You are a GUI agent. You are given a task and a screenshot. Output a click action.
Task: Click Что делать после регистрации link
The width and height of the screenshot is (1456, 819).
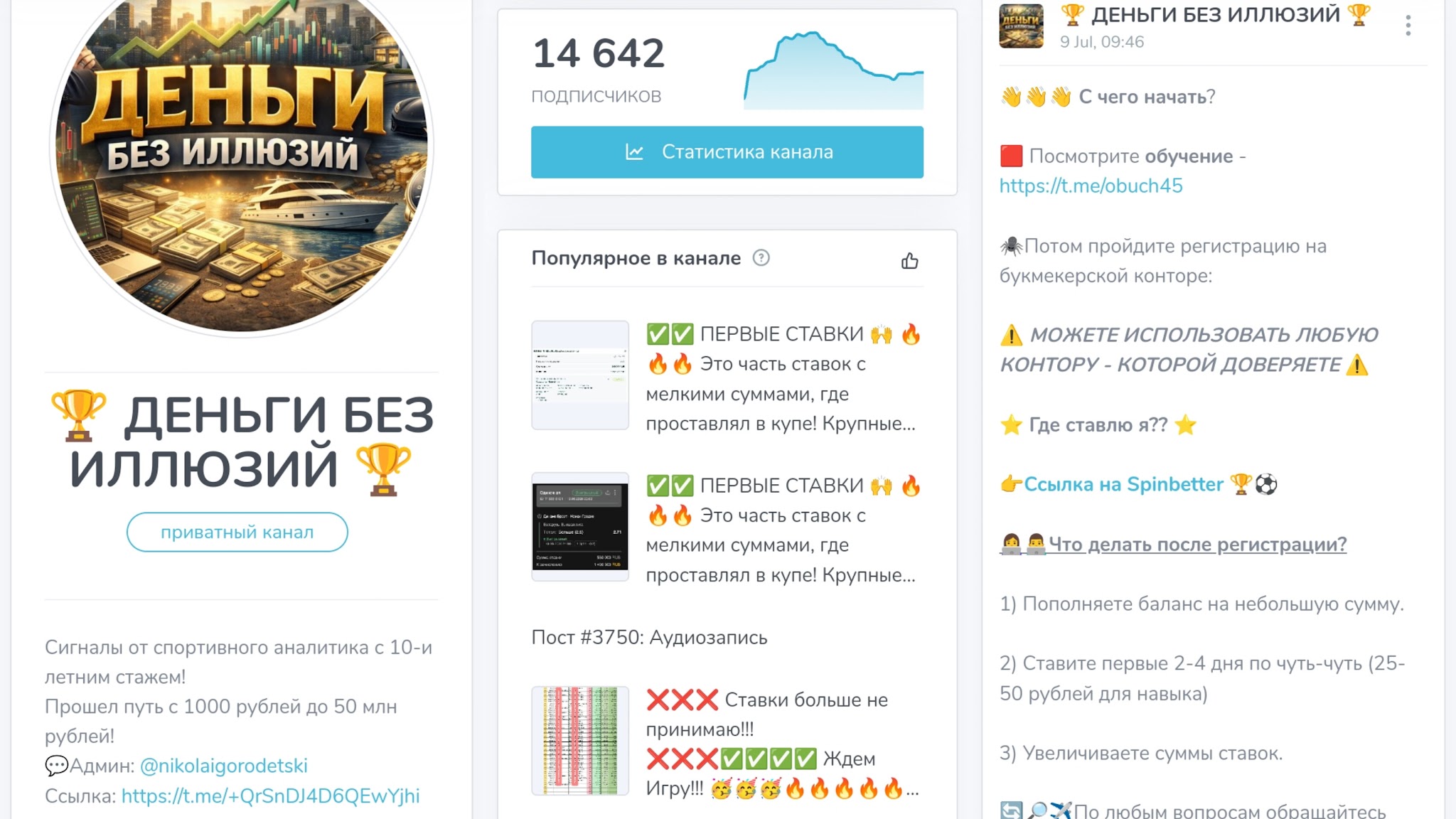click(x=1197, y=544)
